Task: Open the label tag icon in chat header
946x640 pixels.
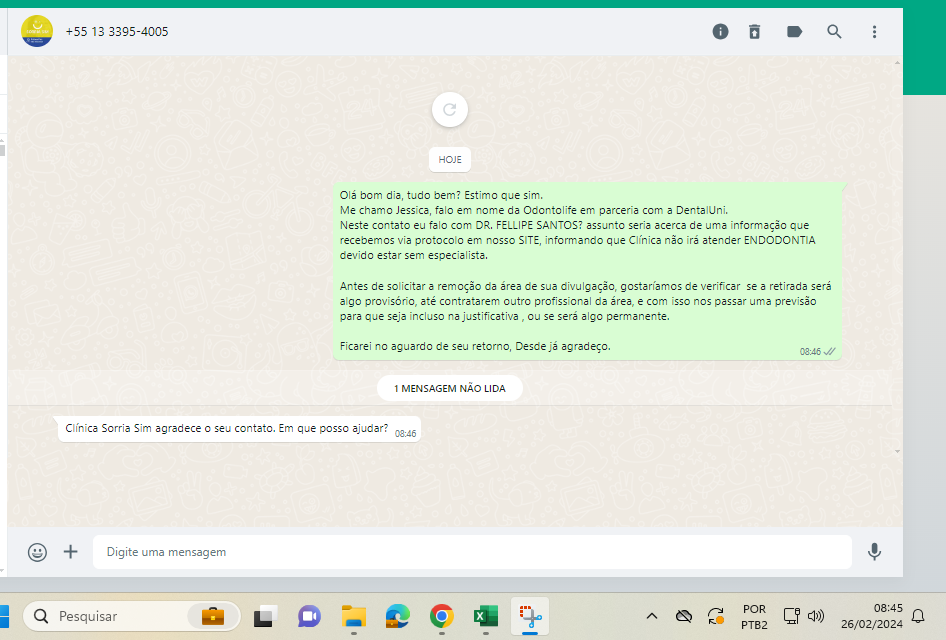Action: (795, 31)
